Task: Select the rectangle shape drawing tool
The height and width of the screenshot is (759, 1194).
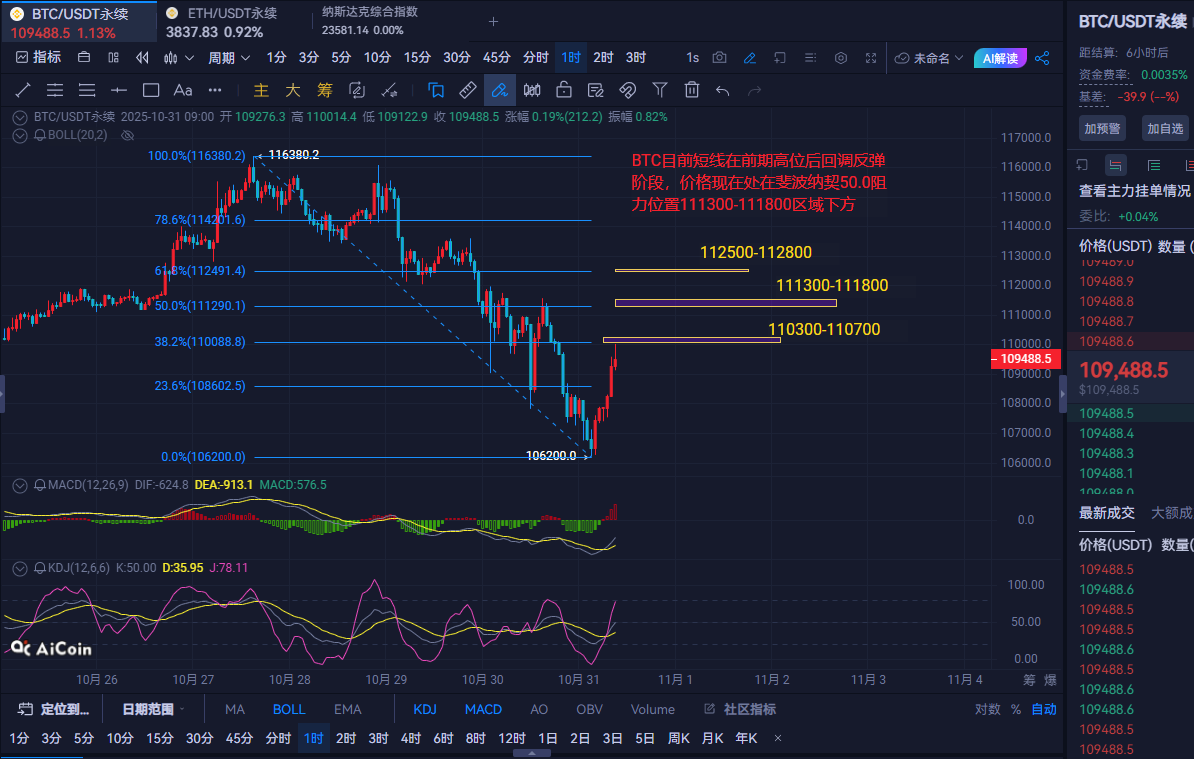Action: [x=151, y=90]
